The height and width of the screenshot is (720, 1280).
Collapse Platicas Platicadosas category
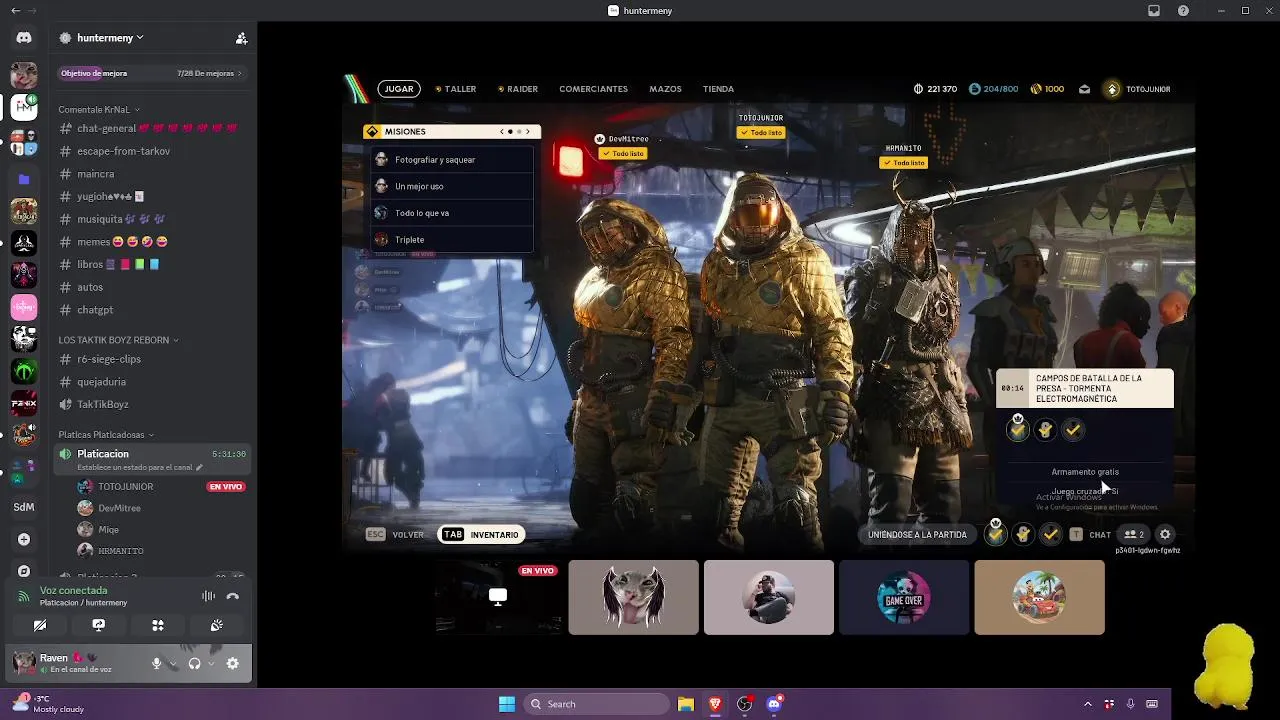click(107, 435)
